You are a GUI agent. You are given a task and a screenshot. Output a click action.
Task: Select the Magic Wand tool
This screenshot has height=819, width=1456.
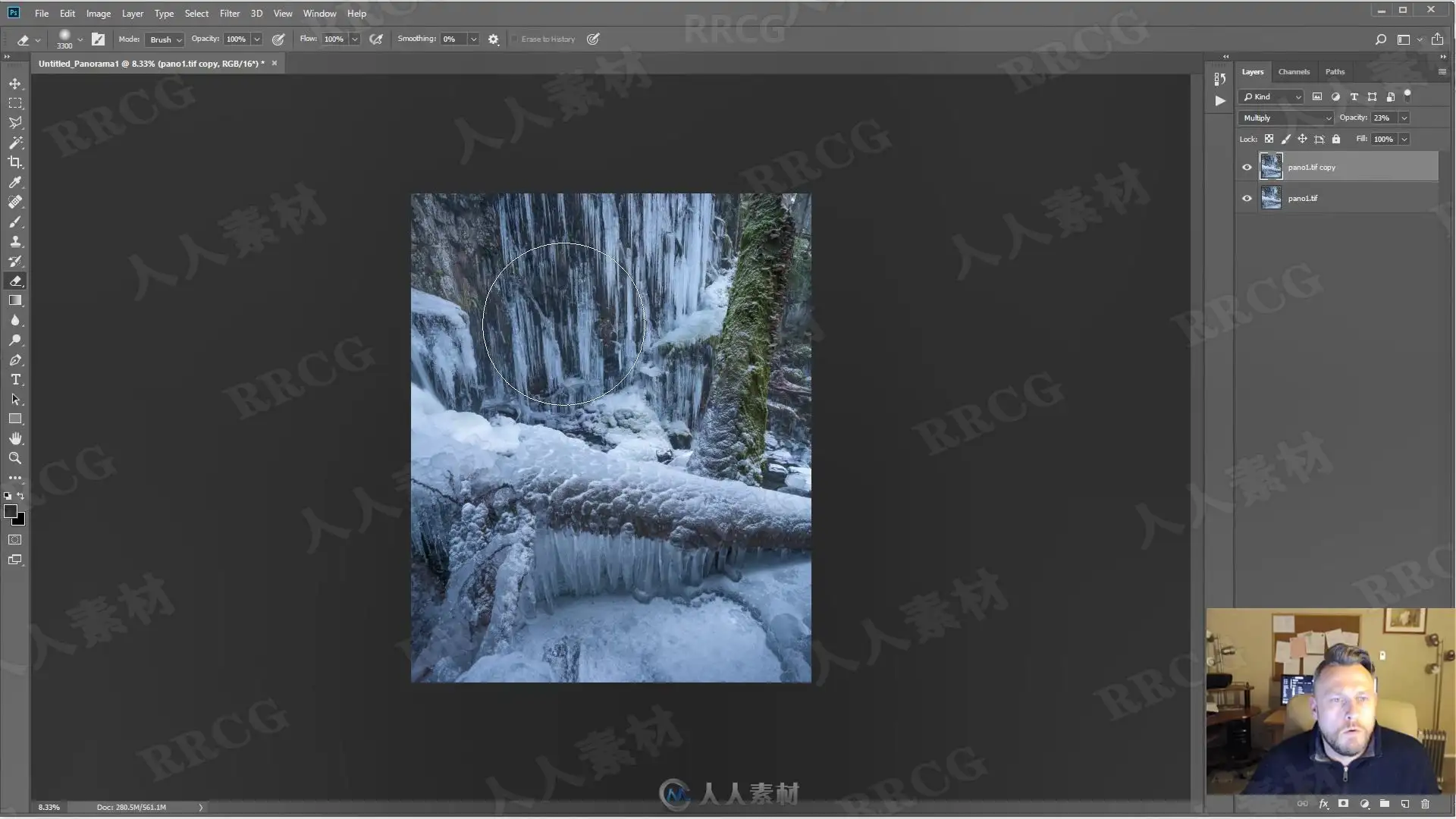click(x=15, y=143)
